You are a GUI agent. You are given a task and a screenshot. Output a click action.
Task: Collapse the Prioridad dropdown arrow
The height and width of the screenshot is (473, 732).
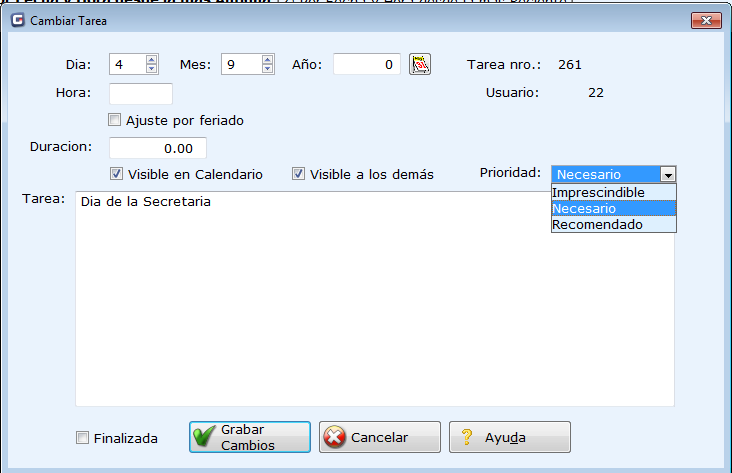pyautogui.click(x=667, y=174)
